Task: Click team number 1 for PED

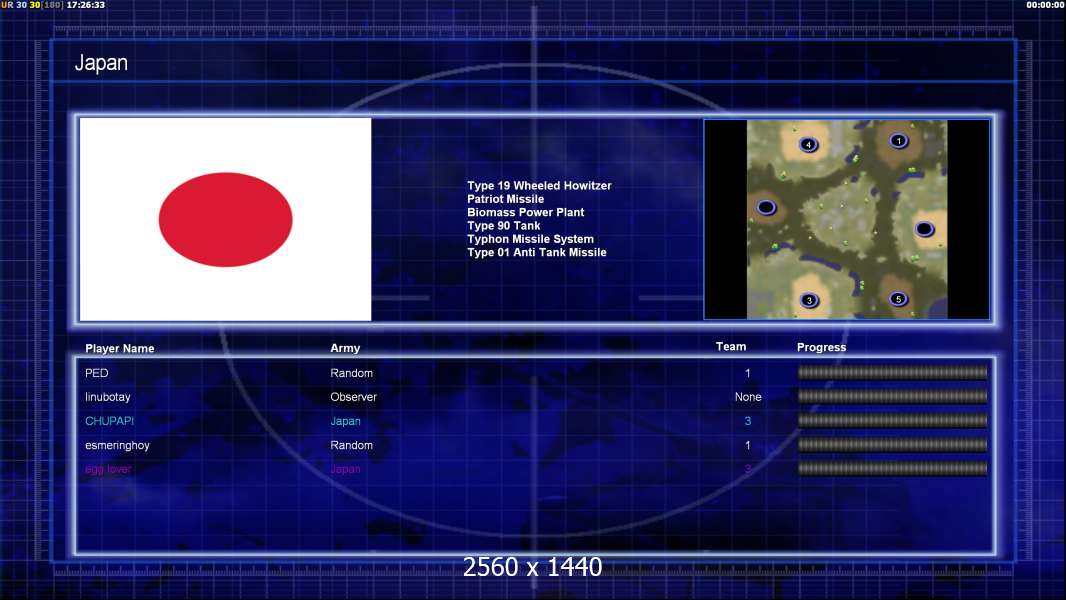Action: tap(748, 373)
